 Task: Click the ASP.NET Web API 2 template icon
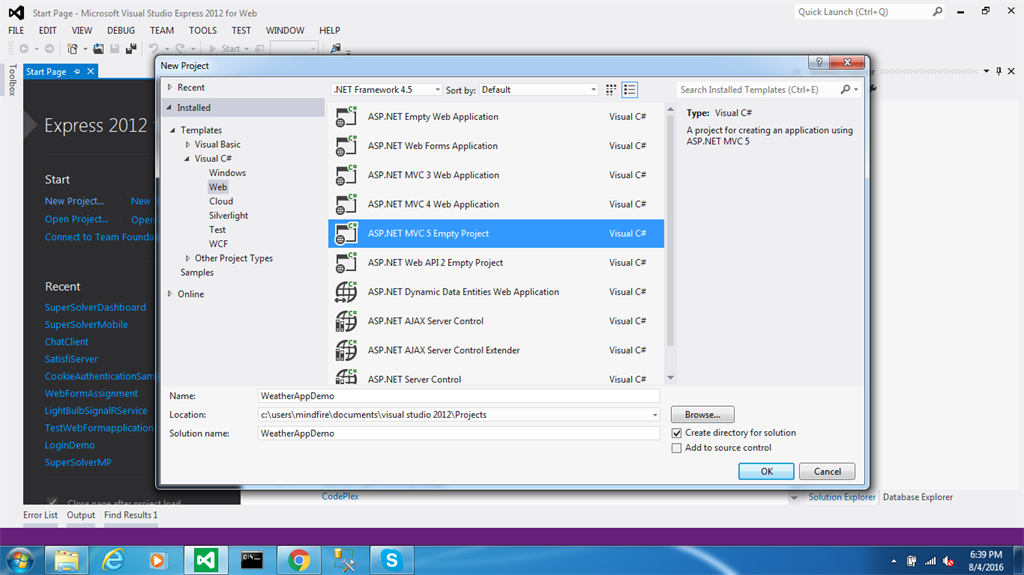pyautogui.click(x=346, y=263)
